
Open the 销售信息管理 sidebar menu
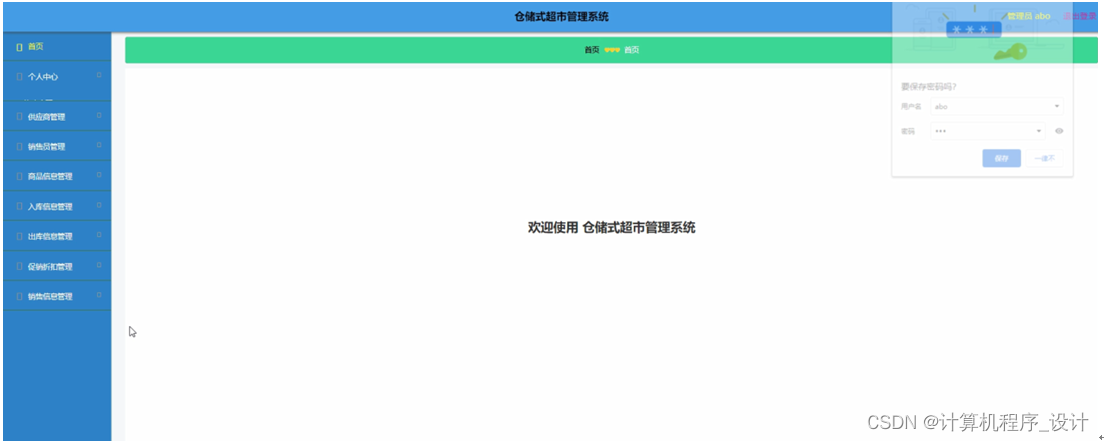[57, 297]
